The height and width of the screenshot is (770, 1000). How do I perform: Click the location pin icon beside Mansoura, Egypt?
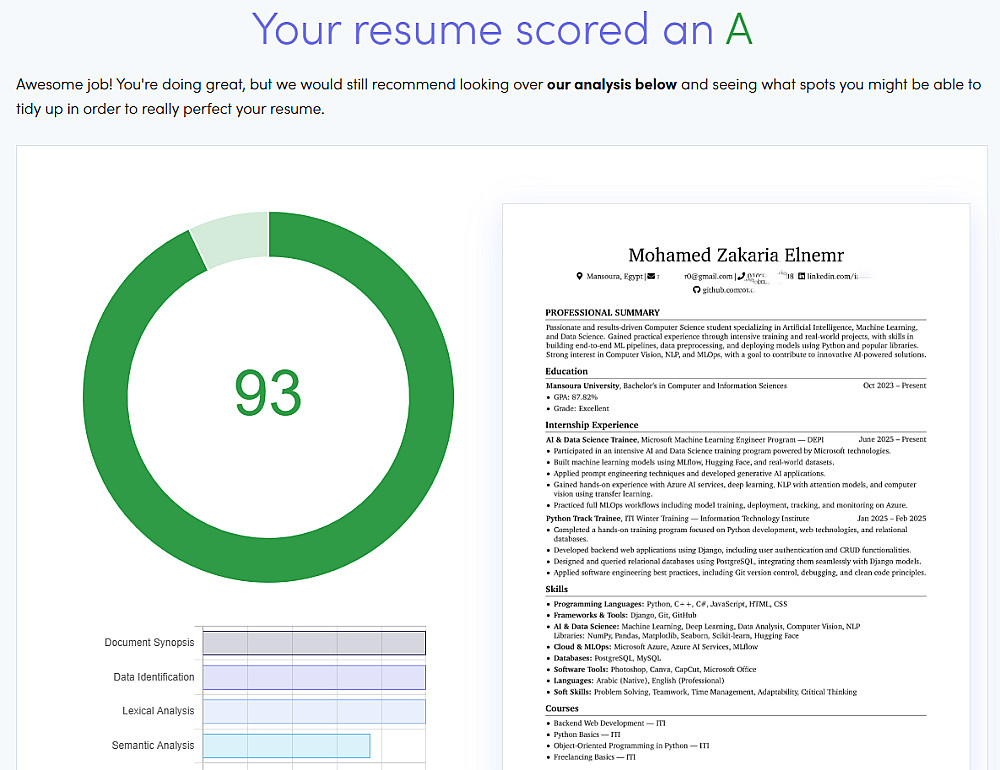(x=579, y=276)
